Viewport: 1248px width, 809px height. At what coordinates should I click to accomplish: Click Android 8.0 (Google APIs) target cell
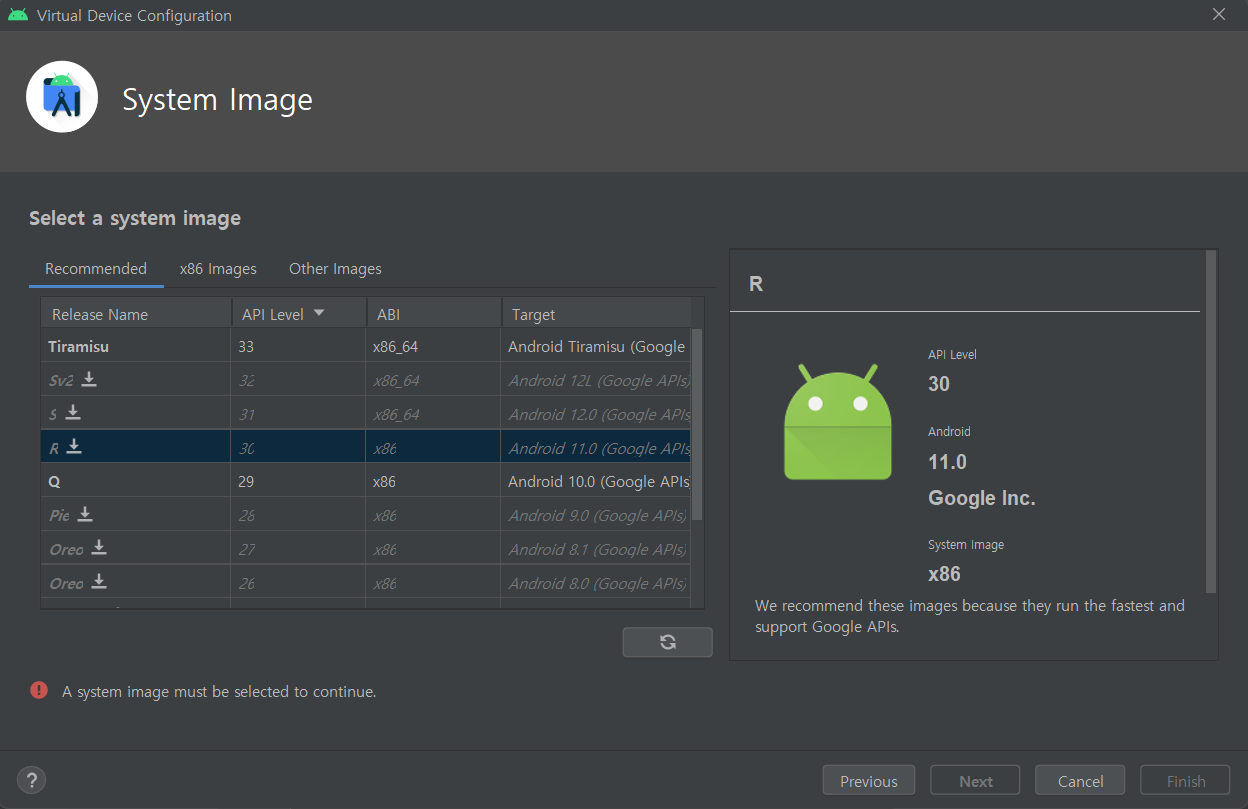click(596, 583)
